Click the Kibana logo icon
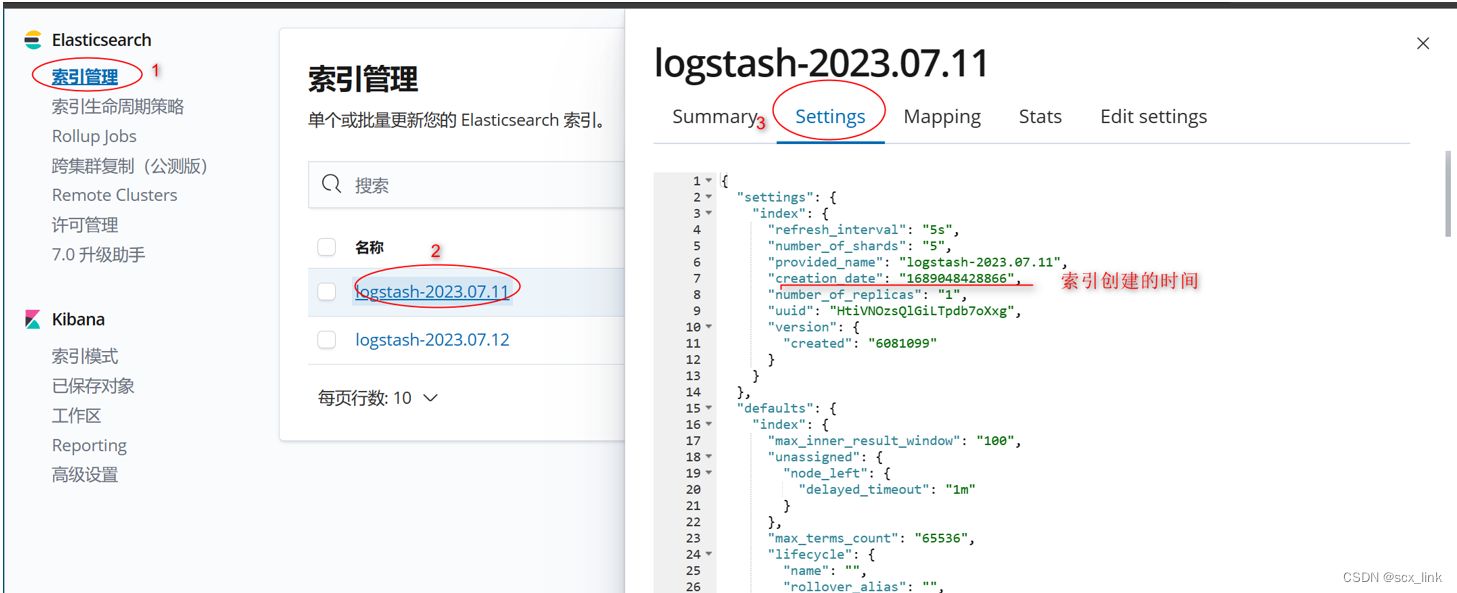 [33, 319]
